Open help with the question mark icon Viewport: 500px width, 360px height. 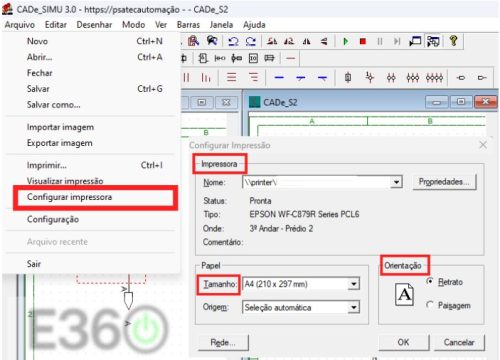pyautogui.click(x=453, y=41)
